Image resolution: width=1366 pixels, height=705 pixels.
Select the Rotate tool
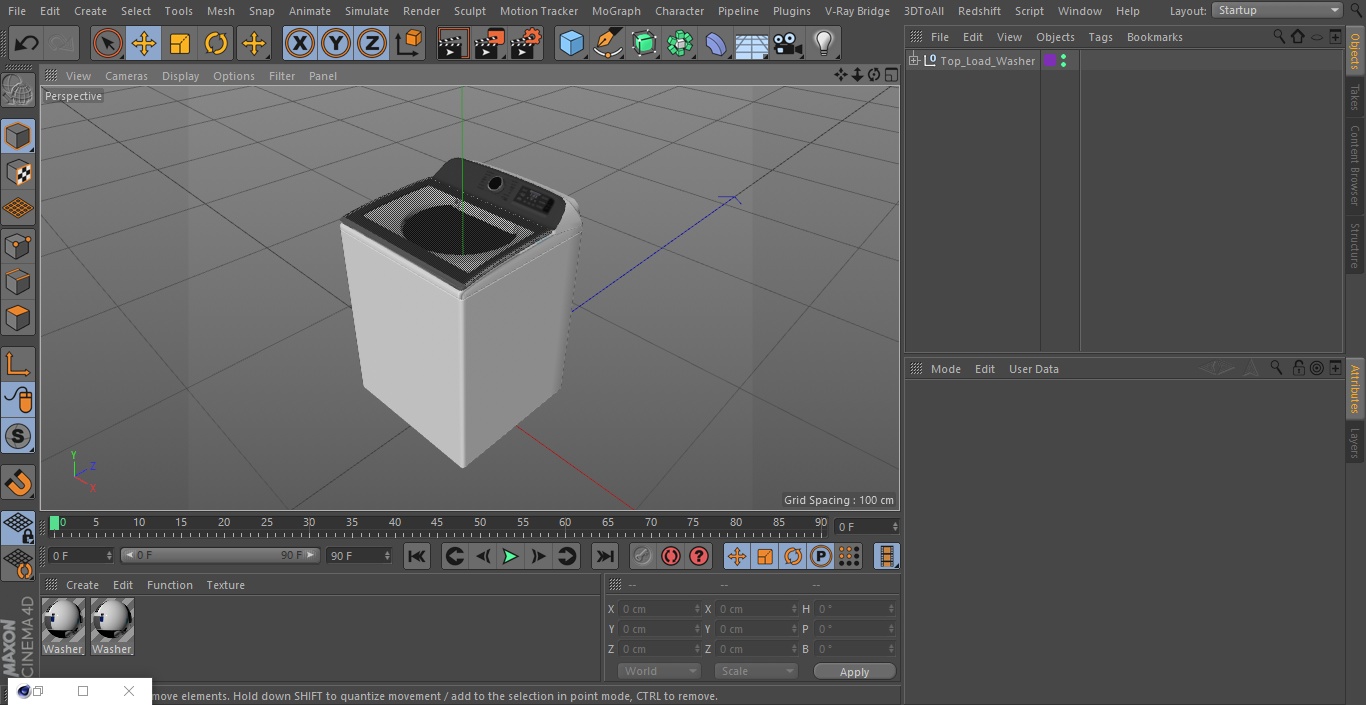[x=216, y=43]
